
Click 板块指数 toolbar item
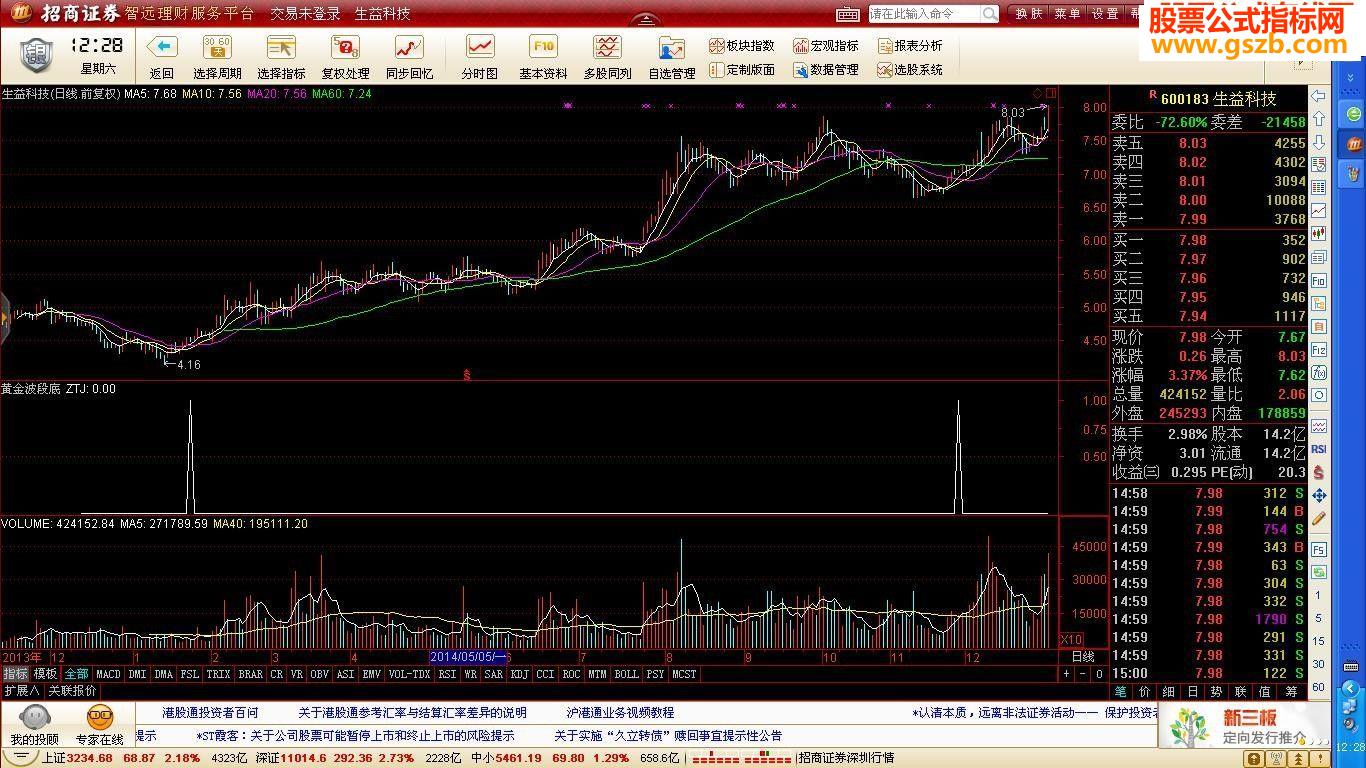[742, 46]
